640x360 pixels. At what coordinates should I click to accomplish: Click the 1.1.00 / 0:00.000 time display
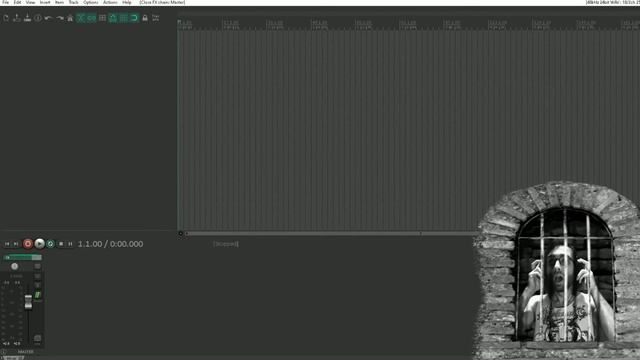pyautogui.click(x=110, y=244)
